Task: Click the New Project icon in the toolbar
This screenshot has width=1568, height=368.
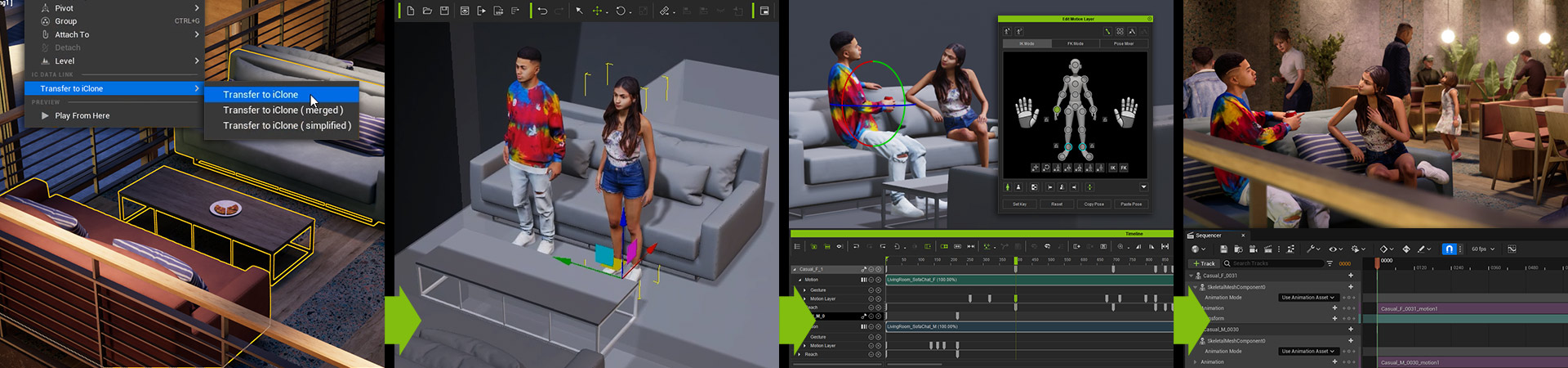Action: click(410, 11)
